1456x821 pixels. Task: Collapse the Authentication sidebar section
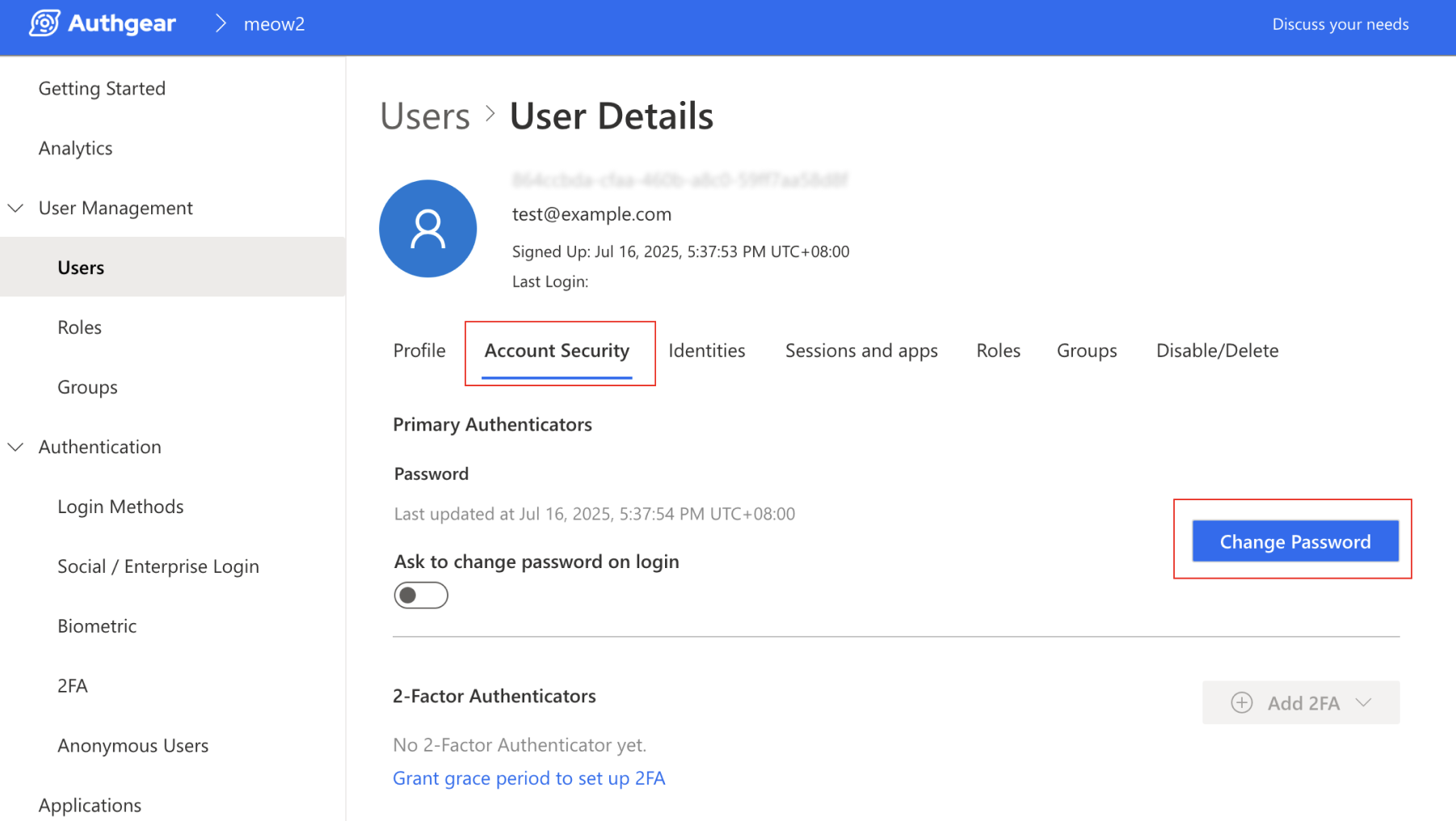[16, 447]
